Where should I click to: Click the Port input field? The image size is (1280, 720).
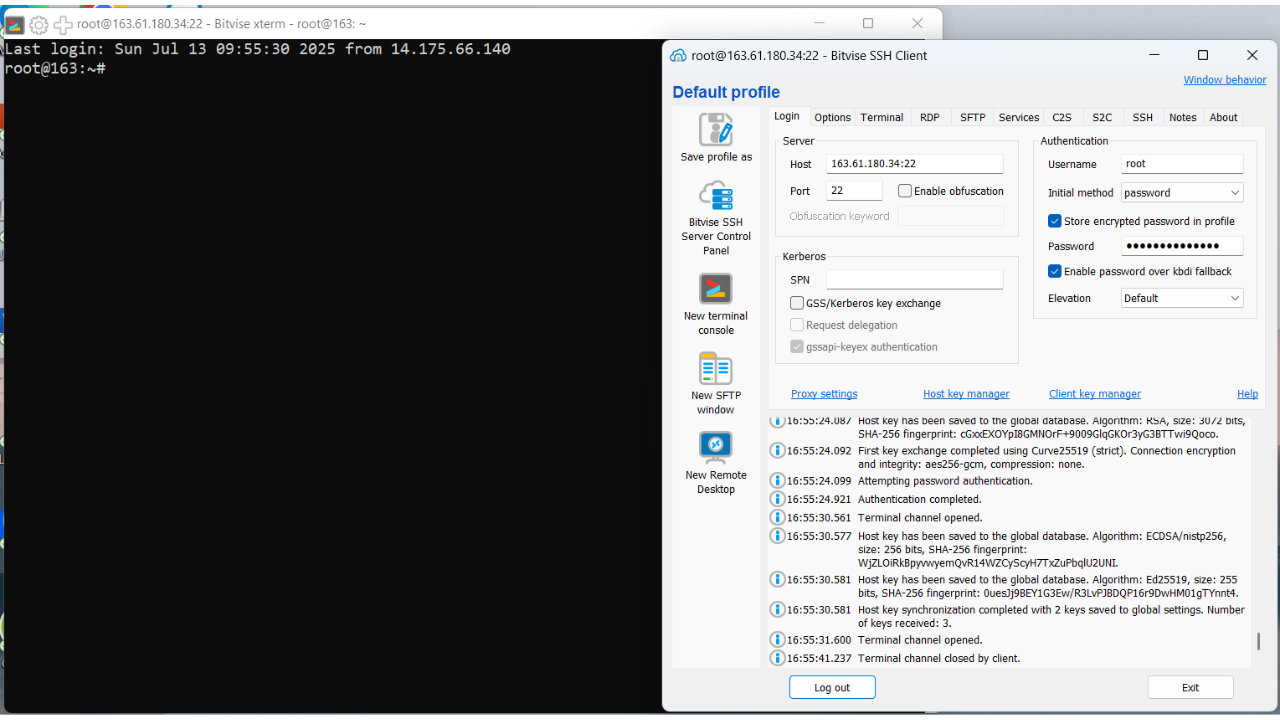[854, 190]
